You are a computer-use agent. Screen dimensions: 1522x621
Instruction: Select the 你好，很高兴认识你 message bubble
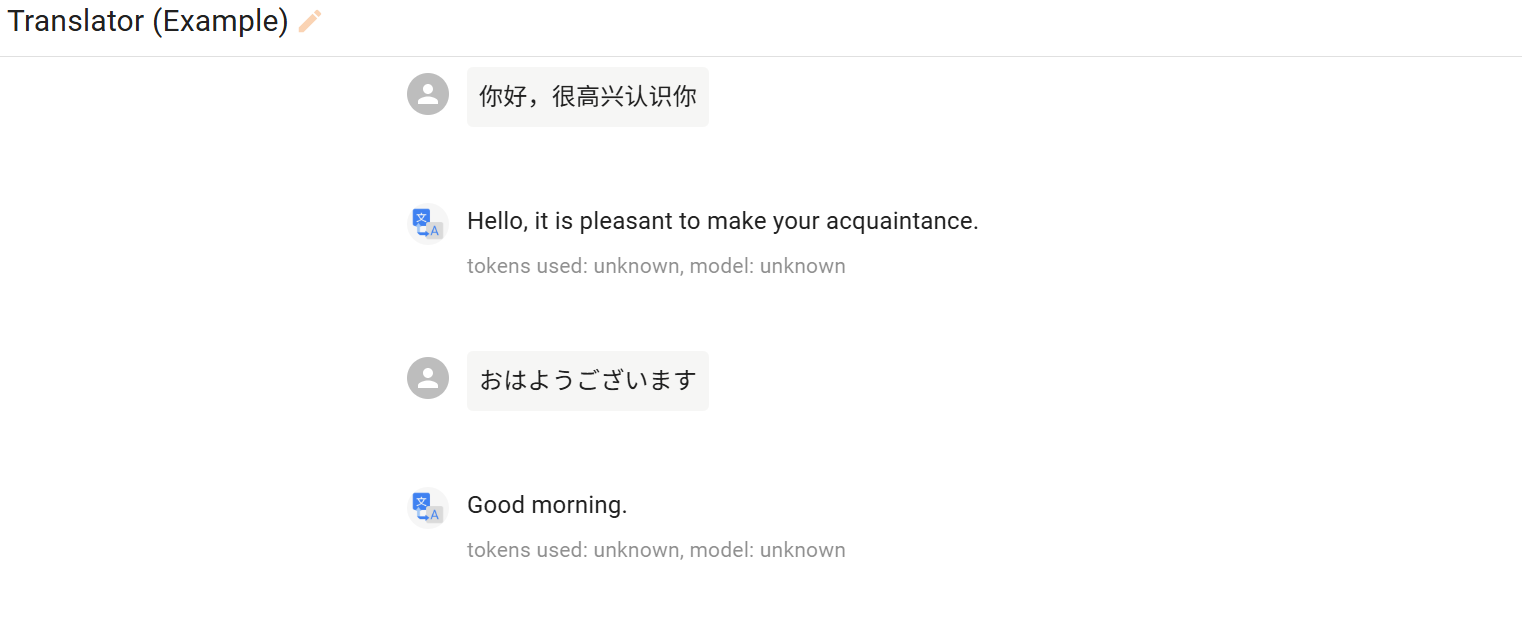[x=588, y=97]
